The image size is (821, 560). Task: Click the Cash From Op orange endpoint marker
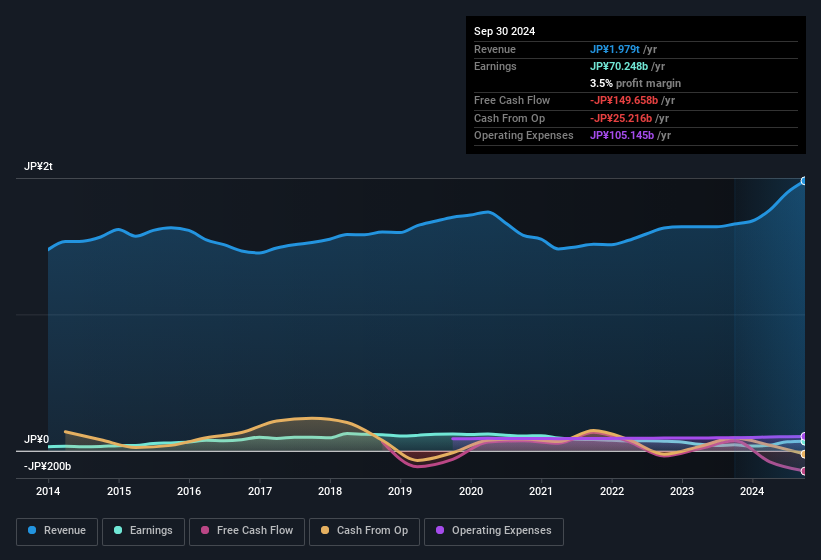(804, 454)
